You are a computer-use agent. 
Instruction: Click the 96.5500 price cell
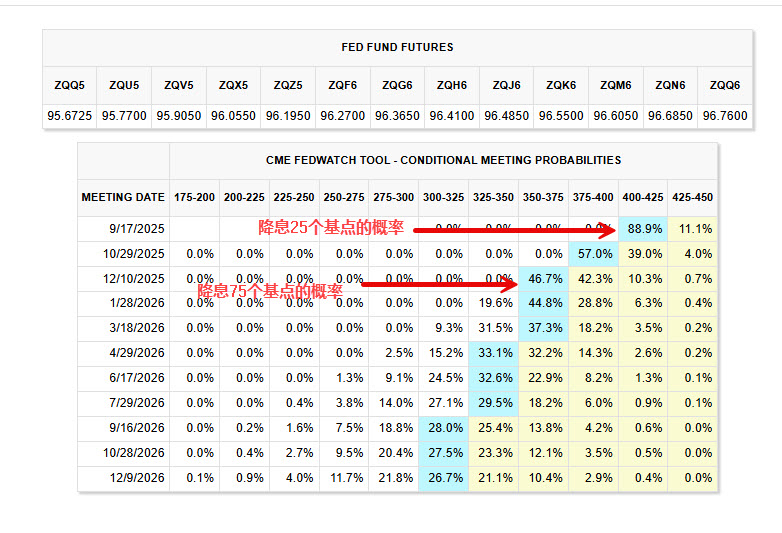561,116
